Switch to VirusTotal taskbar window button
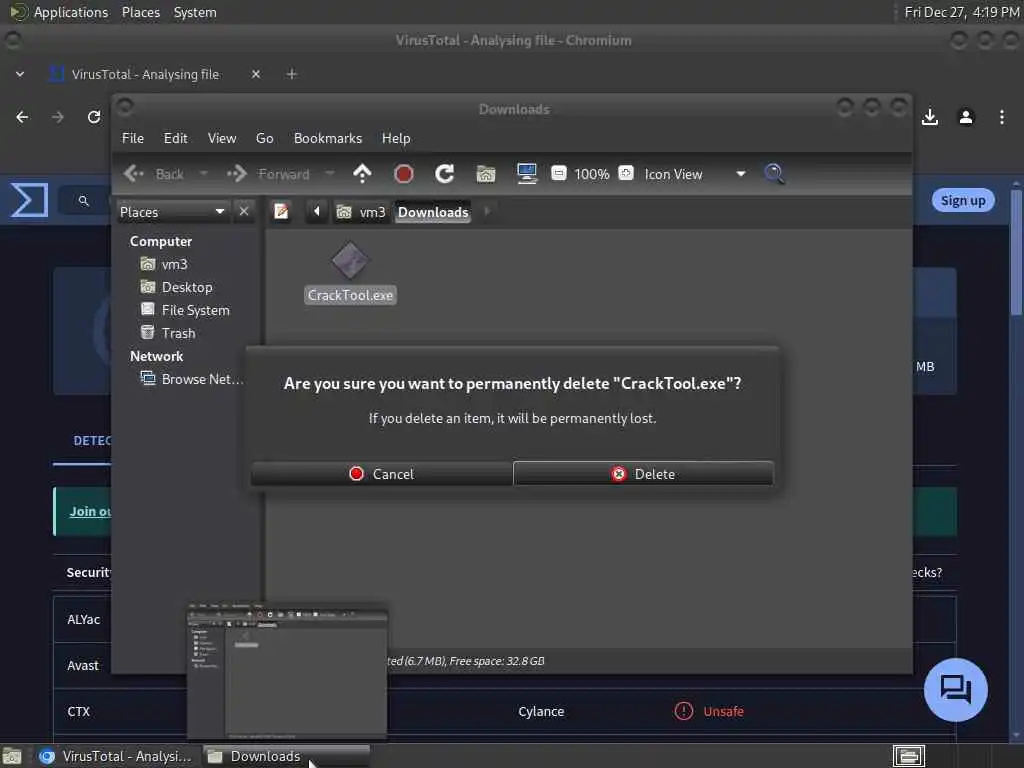This screenshot has height=768, width=1024. tap(116, 756)
